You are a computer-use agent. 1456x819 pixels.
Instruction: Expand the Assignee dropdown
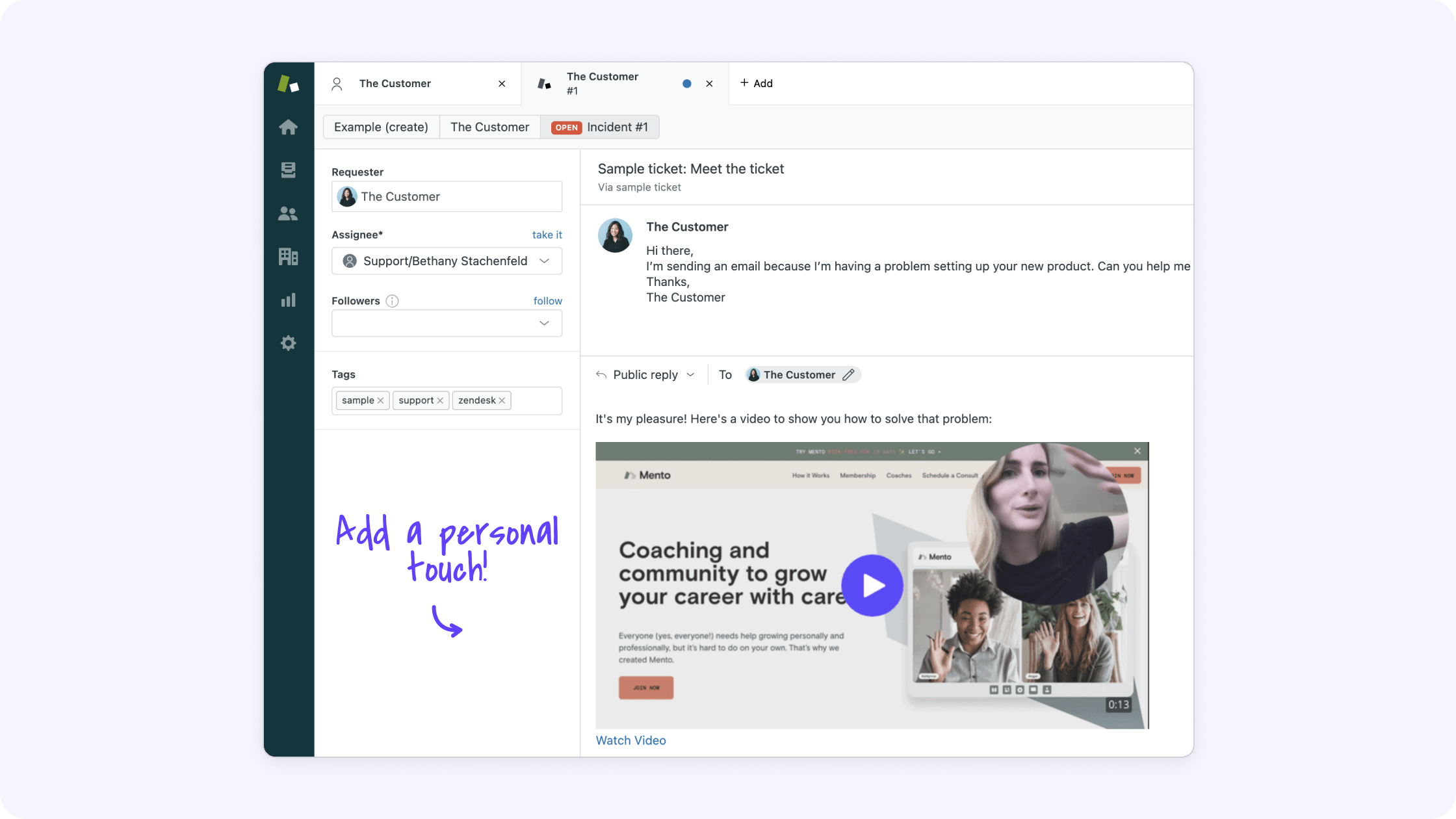tap(544, 261)
